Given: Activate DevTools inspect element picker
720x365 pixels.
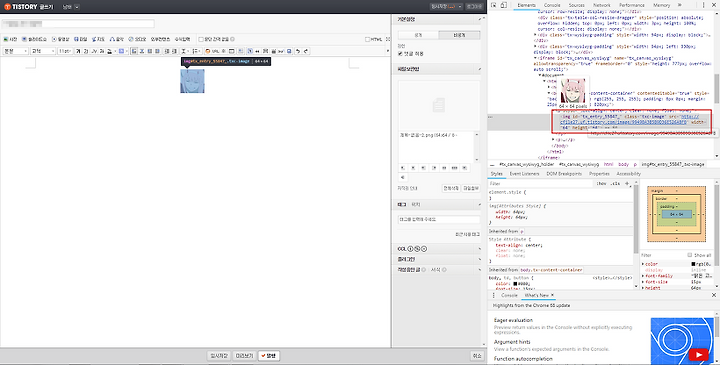Looking at the screenshot, I should (x=494, y=5).
